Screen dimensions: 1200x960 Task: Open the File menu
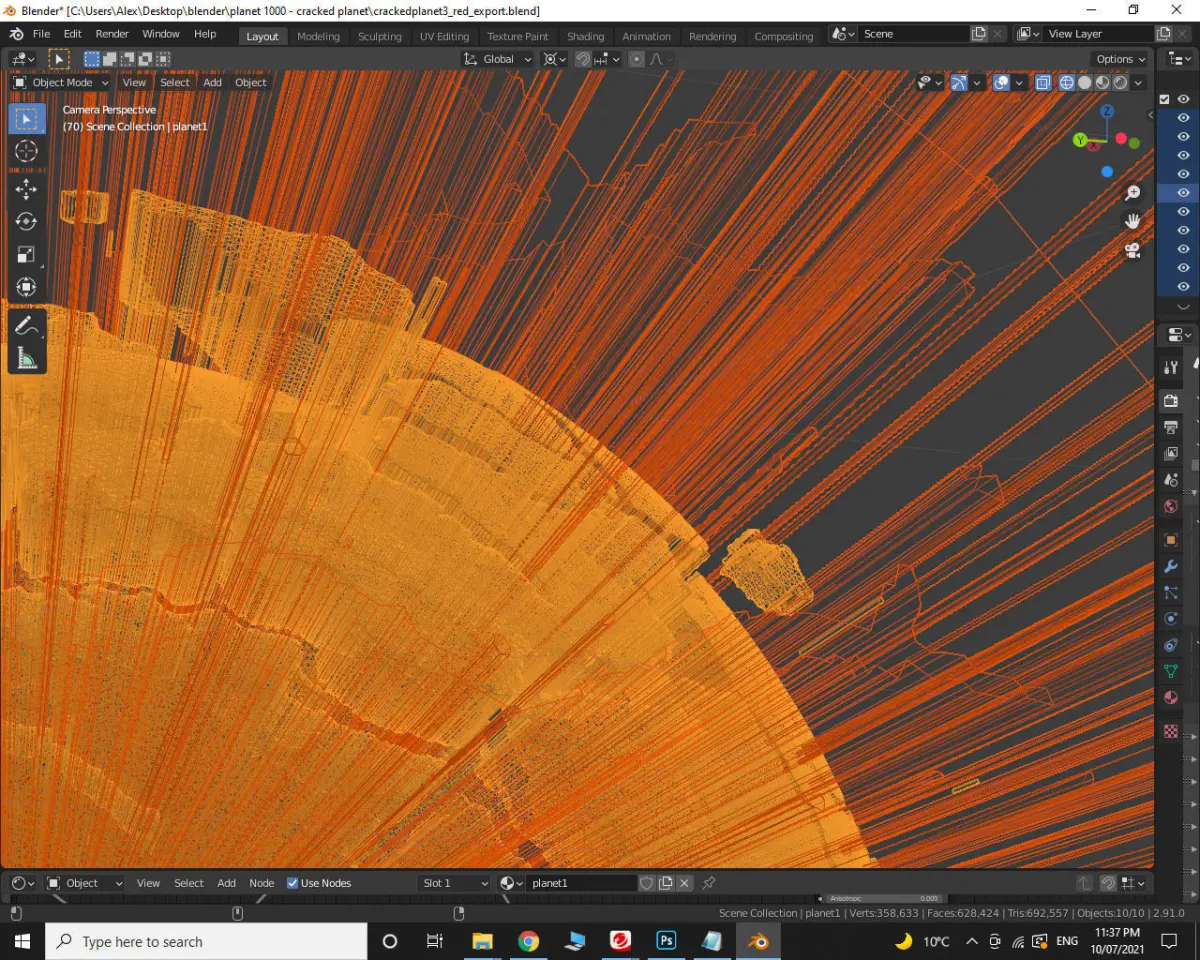[41, 34]
